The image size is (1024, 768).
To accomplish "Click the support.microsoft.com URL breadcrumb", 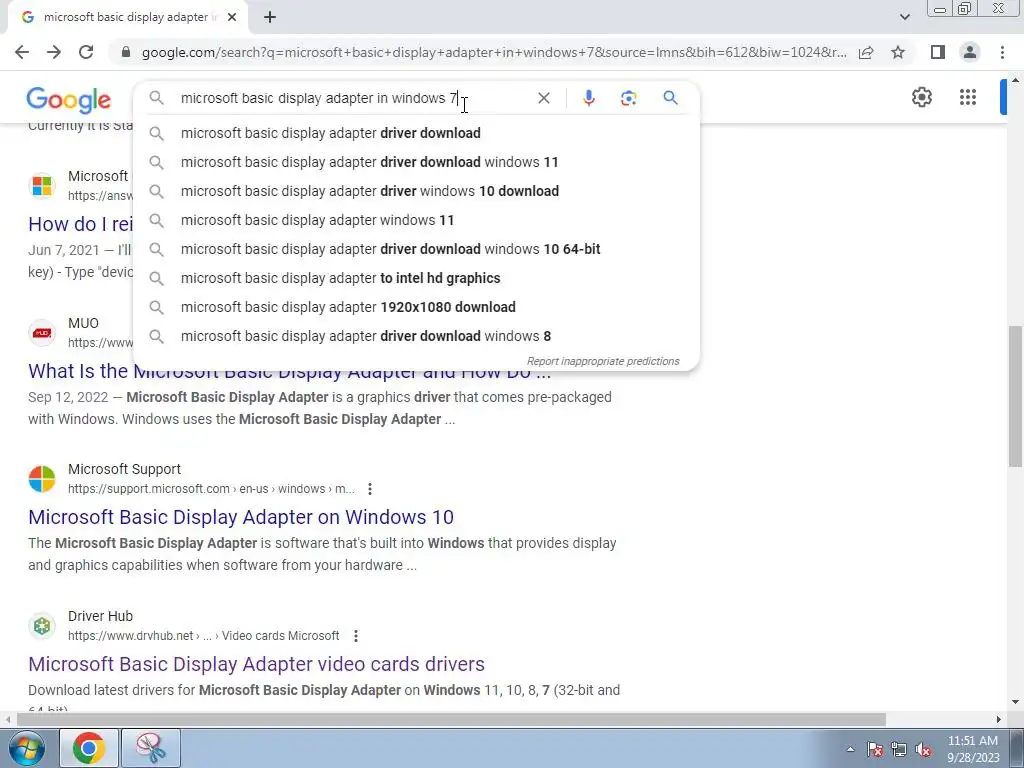I will [x=212, y=489].
